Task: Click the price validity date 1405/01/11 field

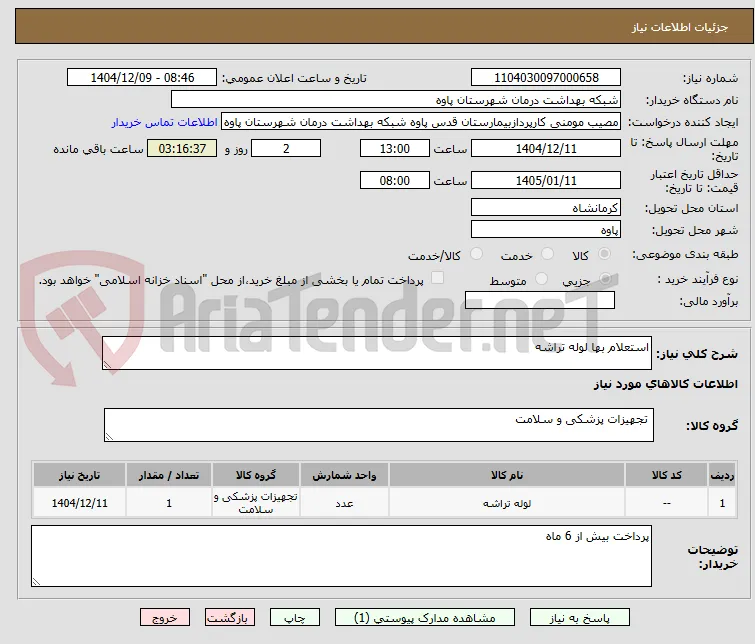Action: coord(546,180)
